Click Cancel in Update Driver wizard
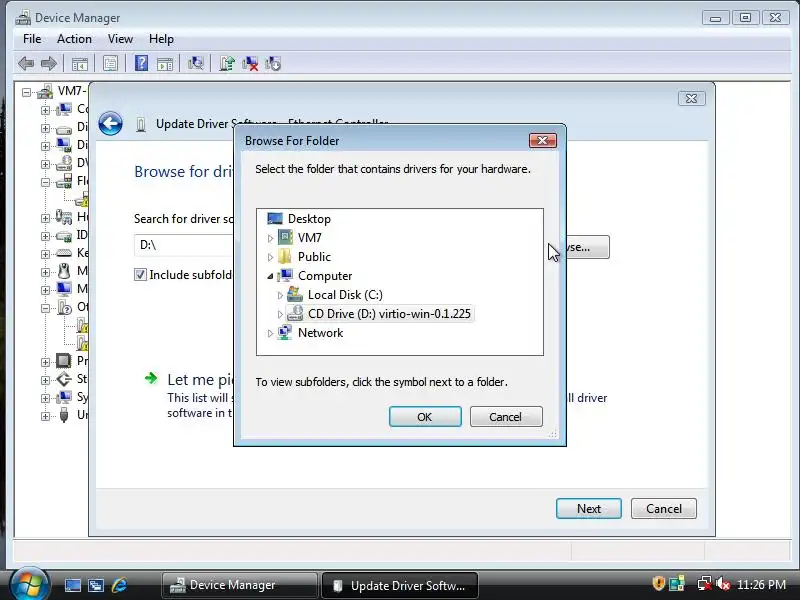Viewport: 800px width, 600px height. [x=664, y=509]
